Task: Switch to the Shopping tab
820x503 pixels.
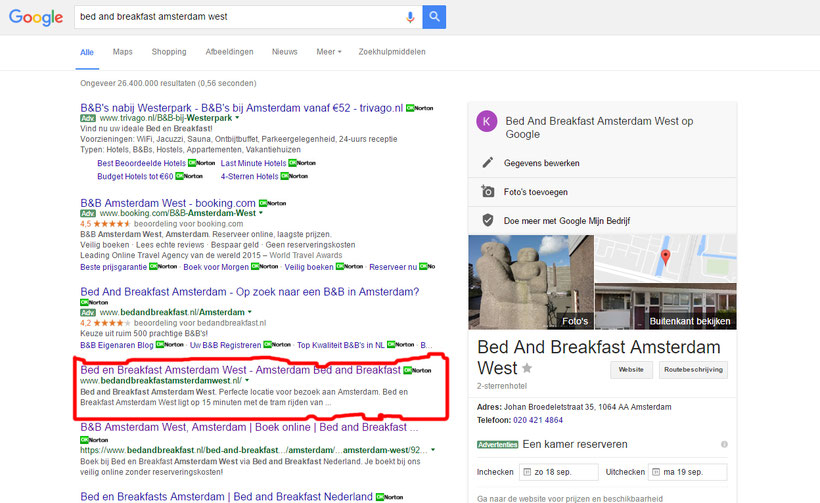Action: point(169,52)
